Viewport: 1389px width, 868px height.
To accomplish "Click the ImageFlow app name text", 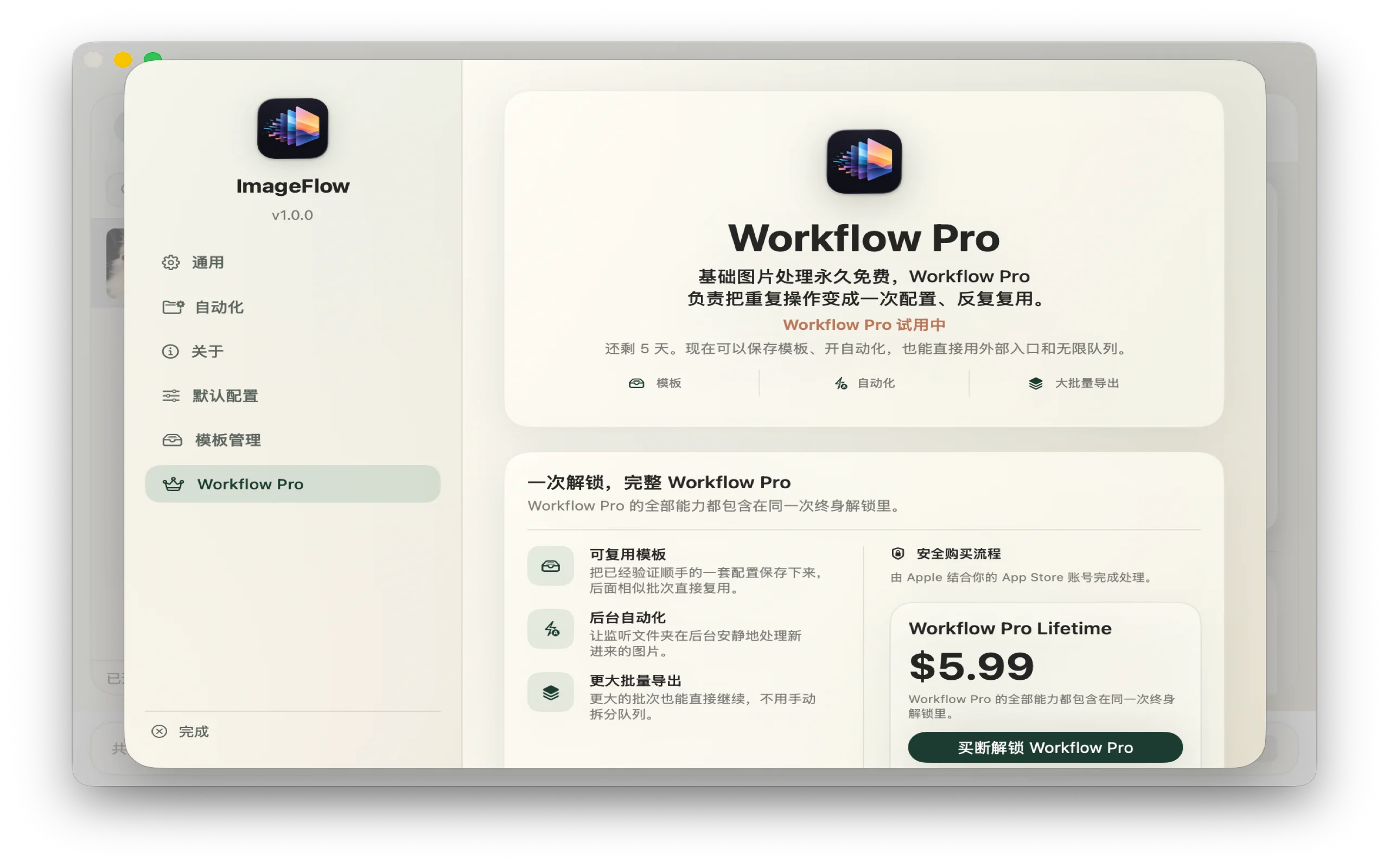I will pos(293,186).
